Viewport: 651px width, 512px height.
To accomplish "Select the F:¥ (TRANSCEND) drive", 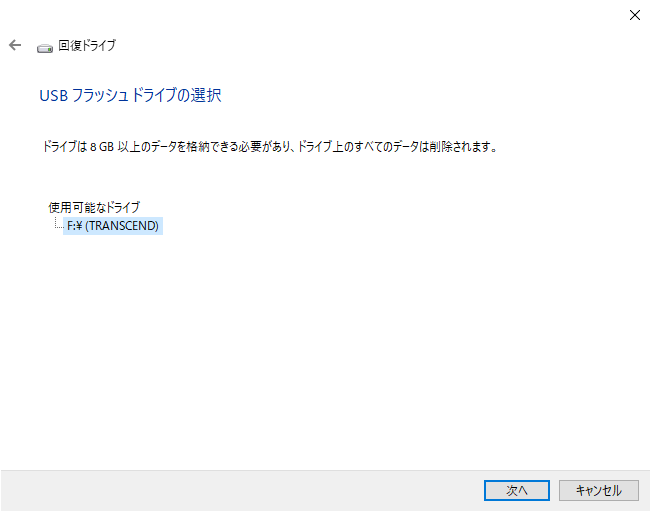I will coord(113,225).
